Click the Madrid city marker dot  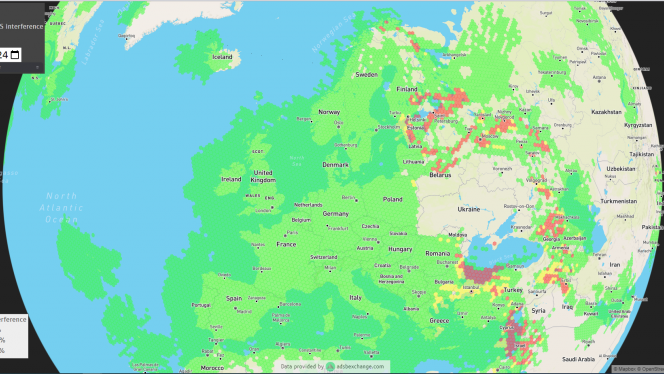pyautogui.click(x=236, y=308)
